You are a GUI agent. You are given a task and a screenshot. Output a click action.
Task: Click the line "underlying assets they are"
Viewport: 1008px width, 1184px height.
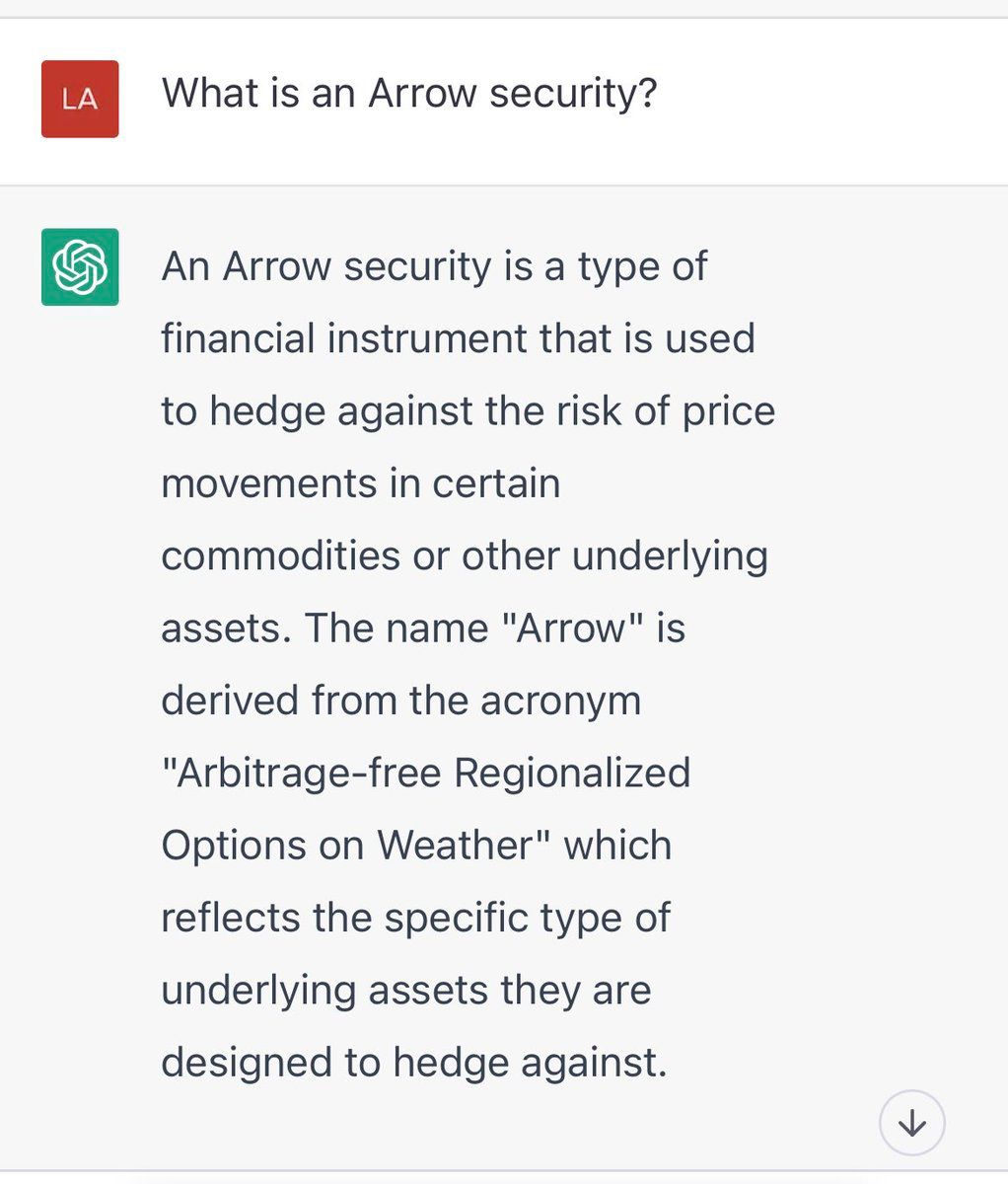click(405, 990)
